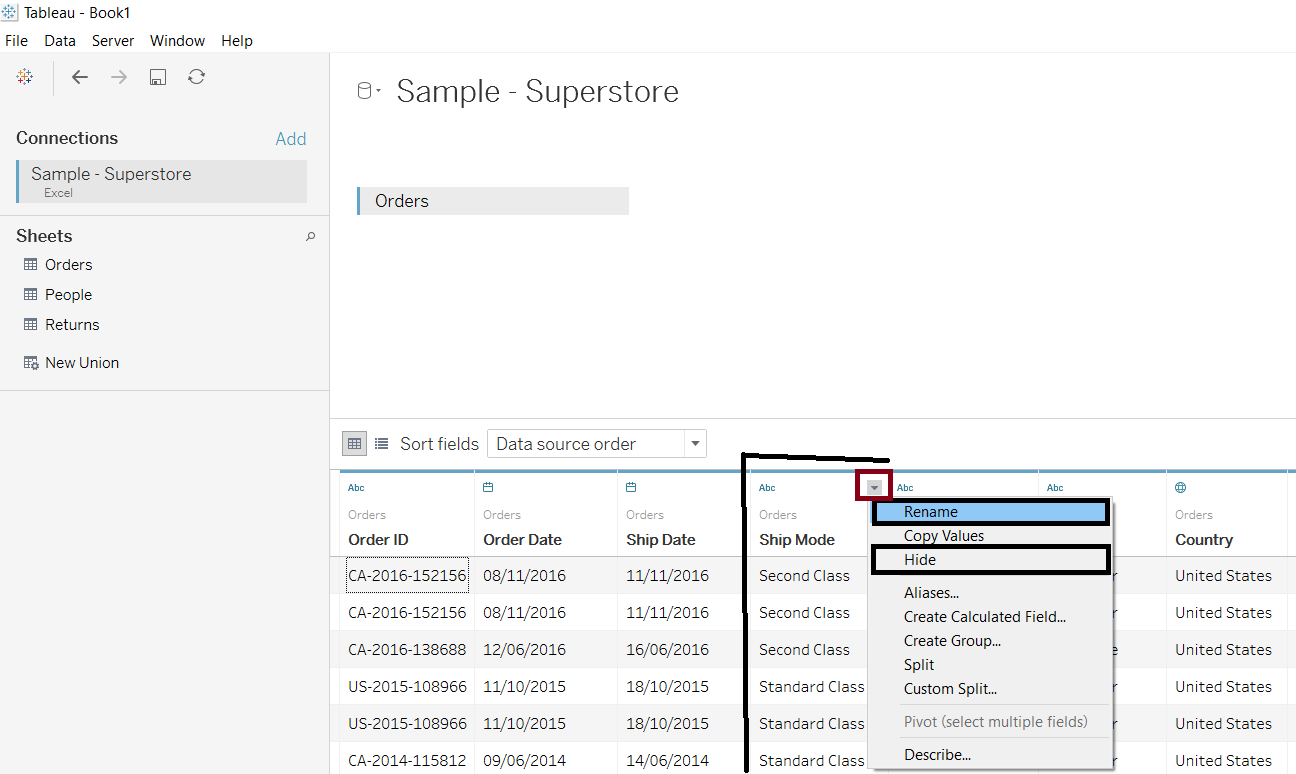
Task: Open the Server menu
Action: click(113, 41)
